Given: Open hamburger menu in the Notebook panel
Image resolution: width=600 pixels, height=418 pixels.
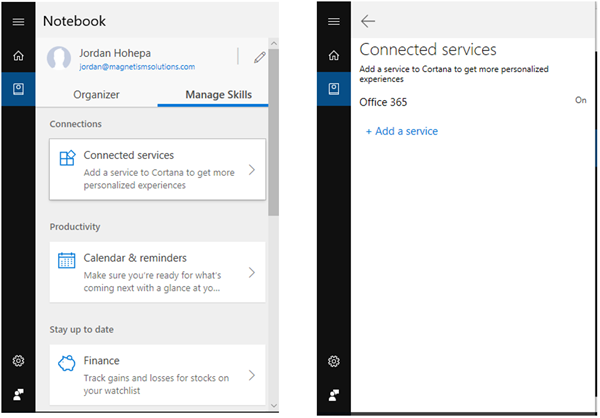Looking at the screenshot, I should click(x=18, y=21).
